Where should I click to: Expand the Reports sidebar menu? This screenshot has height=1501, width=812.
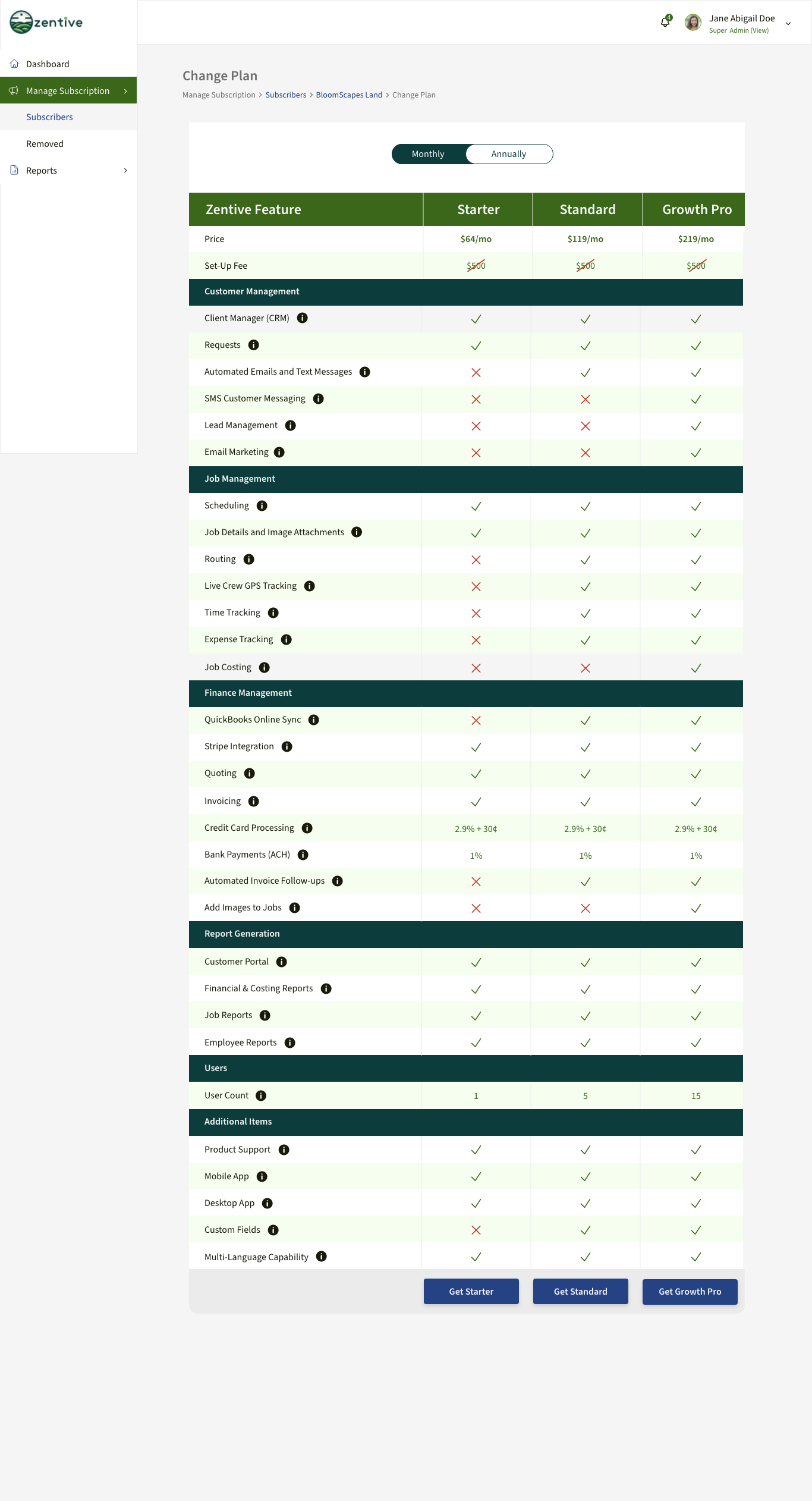125,171
